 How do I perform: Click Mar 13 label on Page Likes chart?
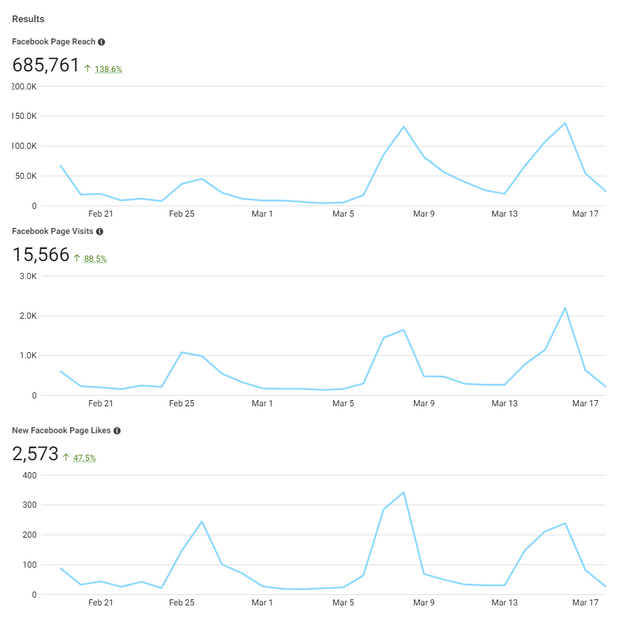505,603
